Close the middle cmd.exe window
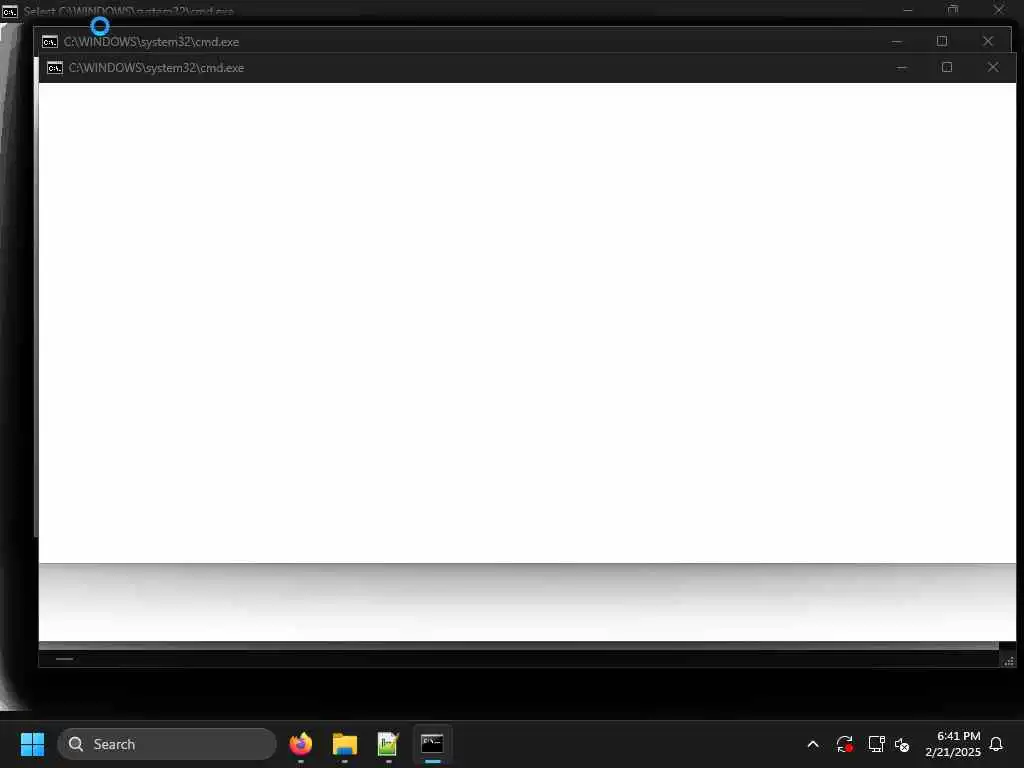The height and width of the screenshot is (768, 1024). point(988,41)
